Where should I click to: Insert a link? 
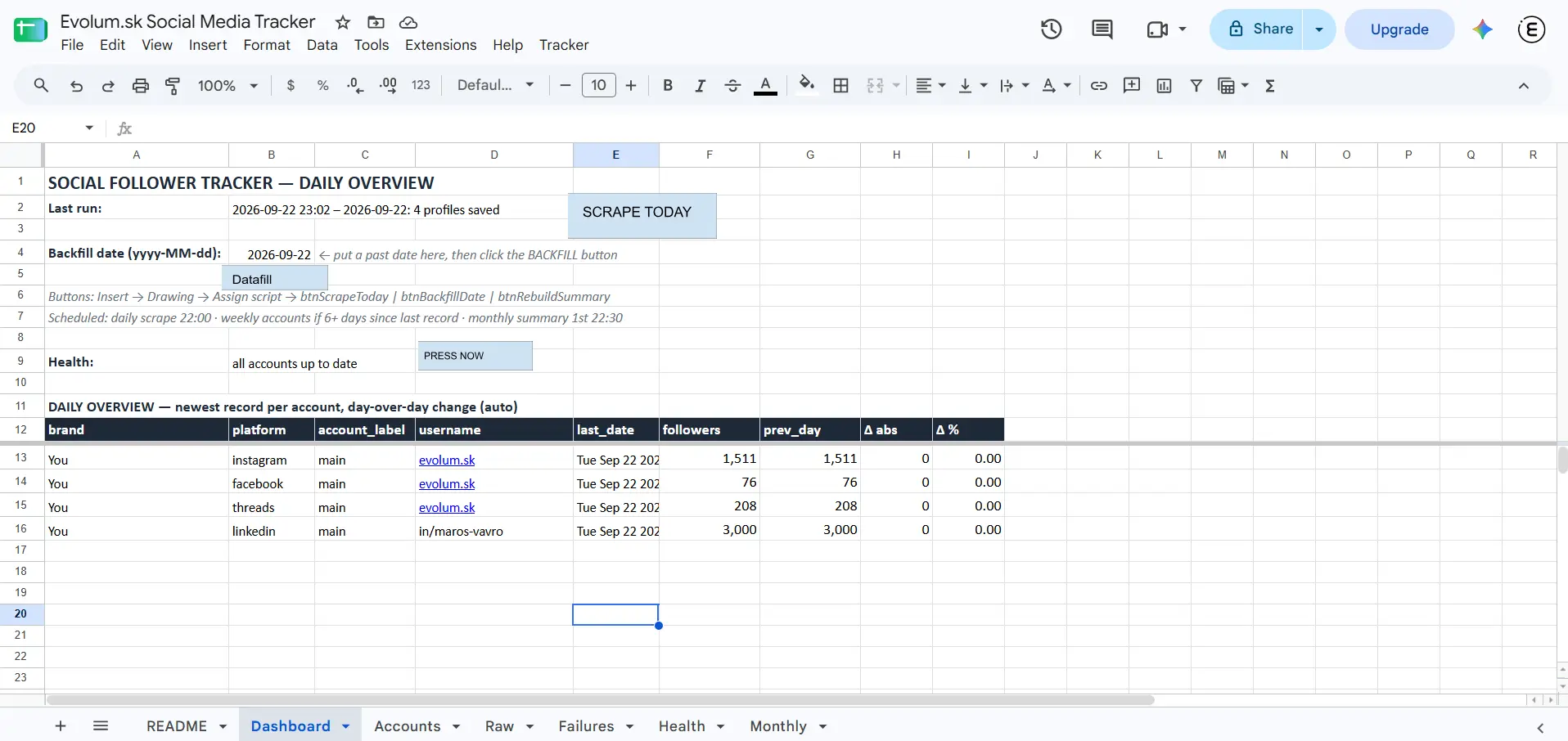[x=1099, y=85]
